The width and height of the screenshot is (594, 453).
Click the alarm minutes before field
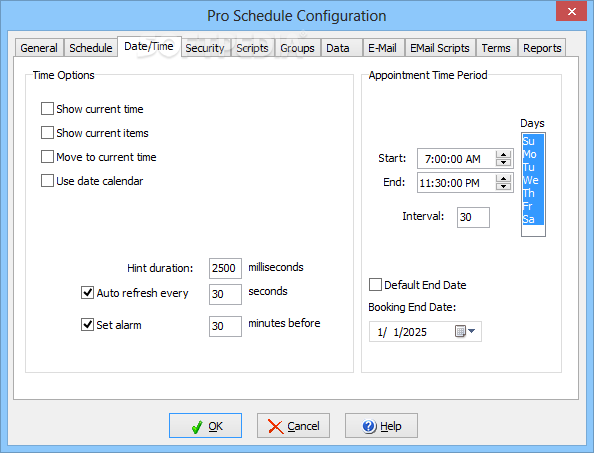point(225,326)
